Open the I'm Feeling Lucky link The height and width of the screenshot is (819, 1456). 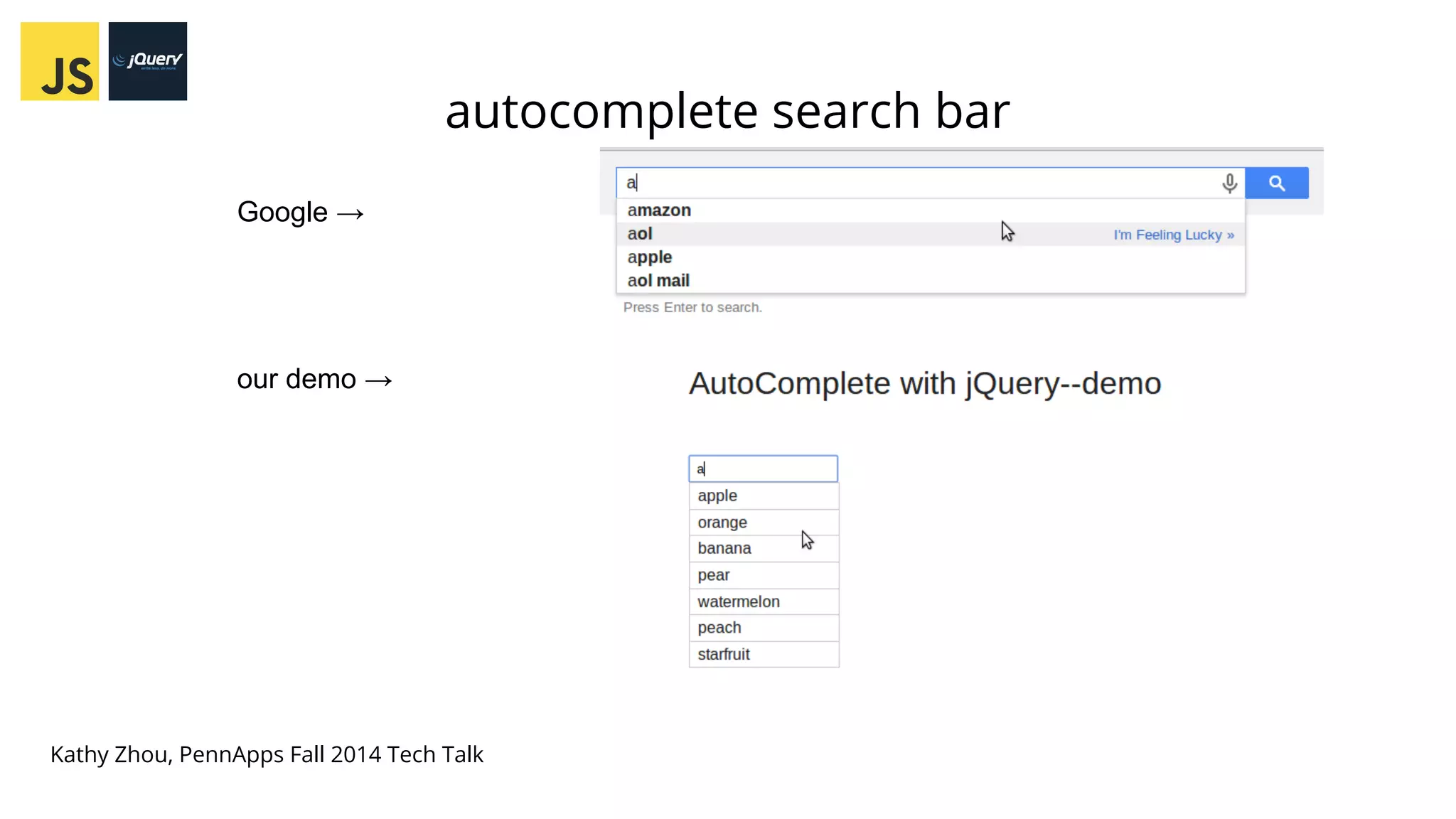point(1174,235)
